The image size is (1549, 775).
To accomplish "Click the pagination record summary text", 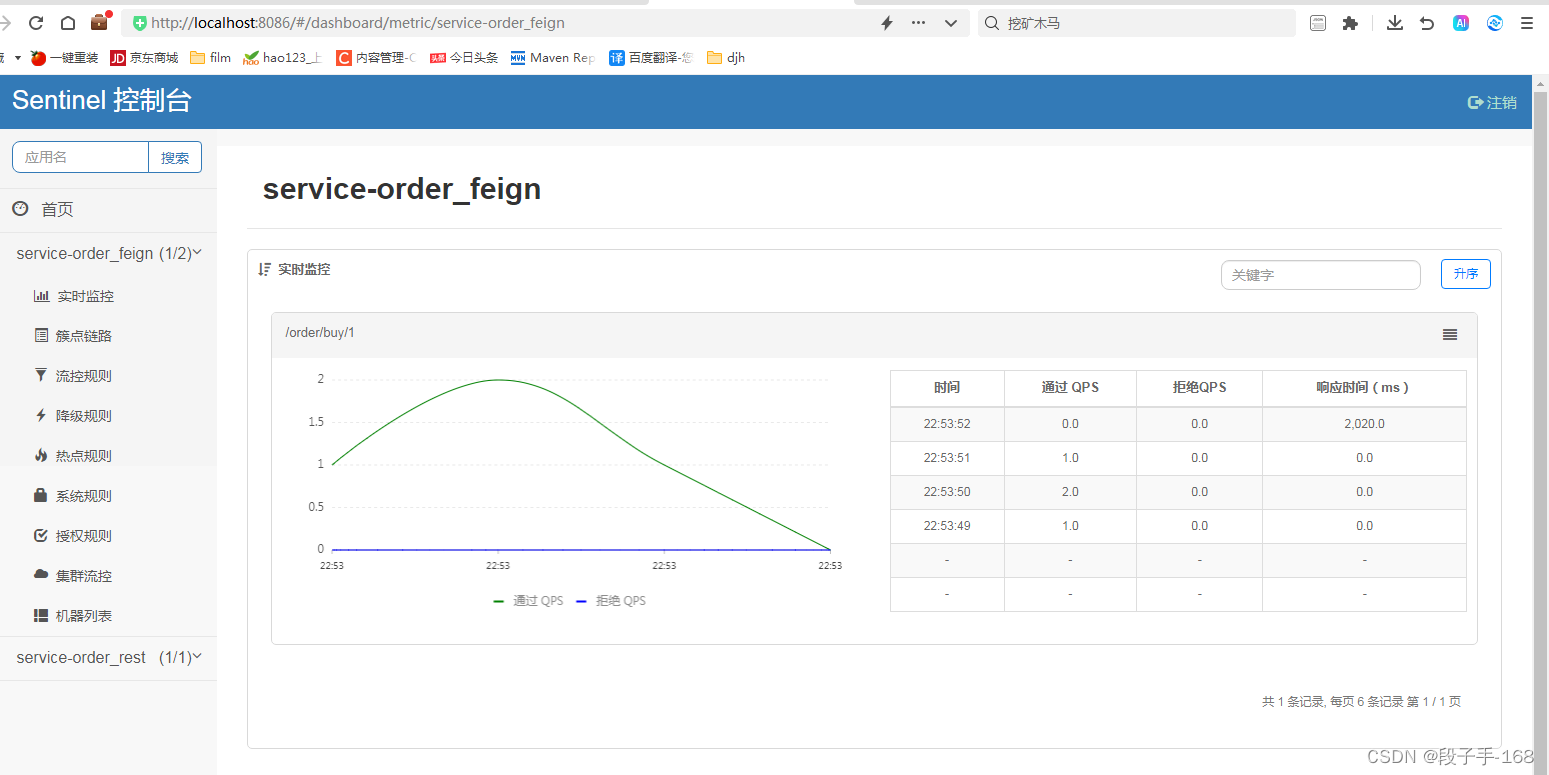I will click(1361, 702).
